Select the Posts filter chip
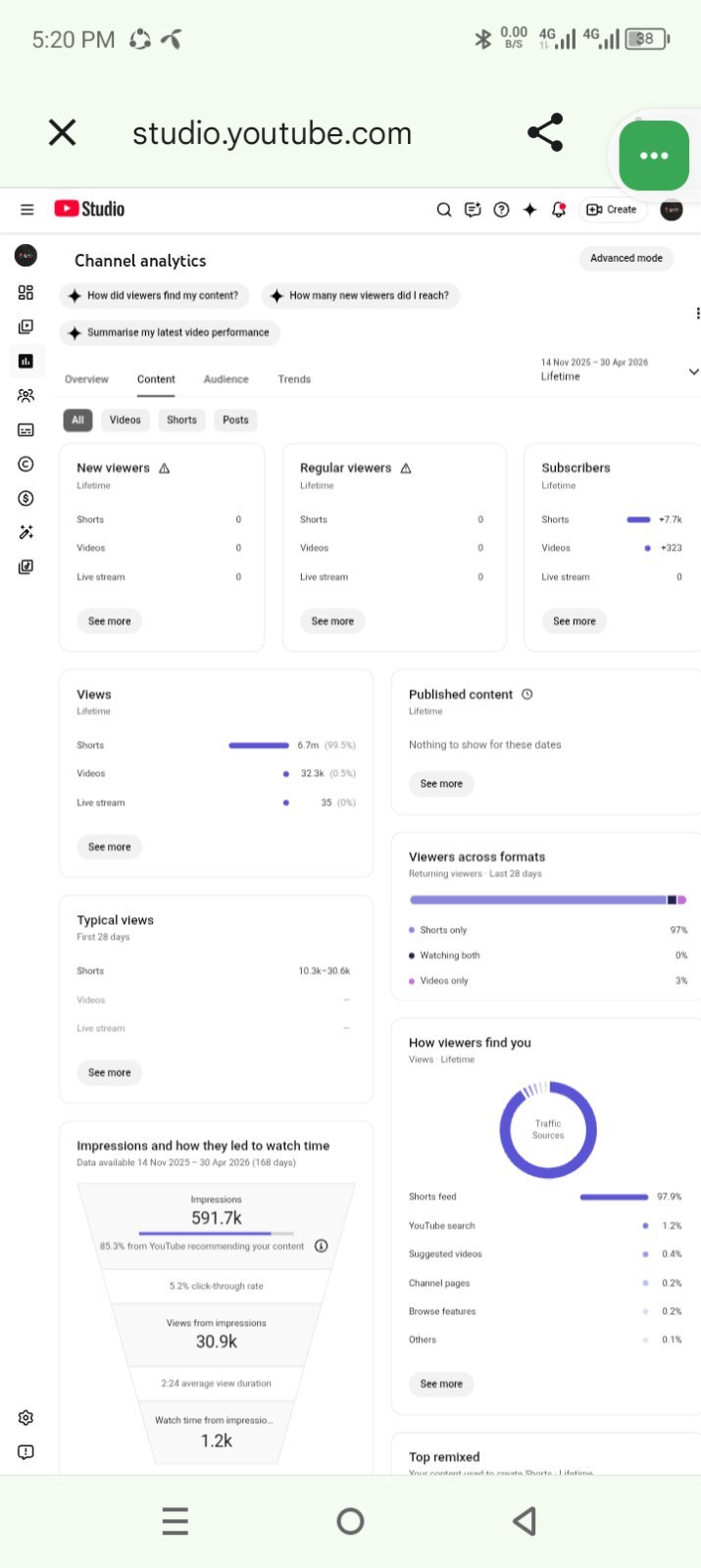The width and height of the screenshot is (701, 1568). coord(235,419)
